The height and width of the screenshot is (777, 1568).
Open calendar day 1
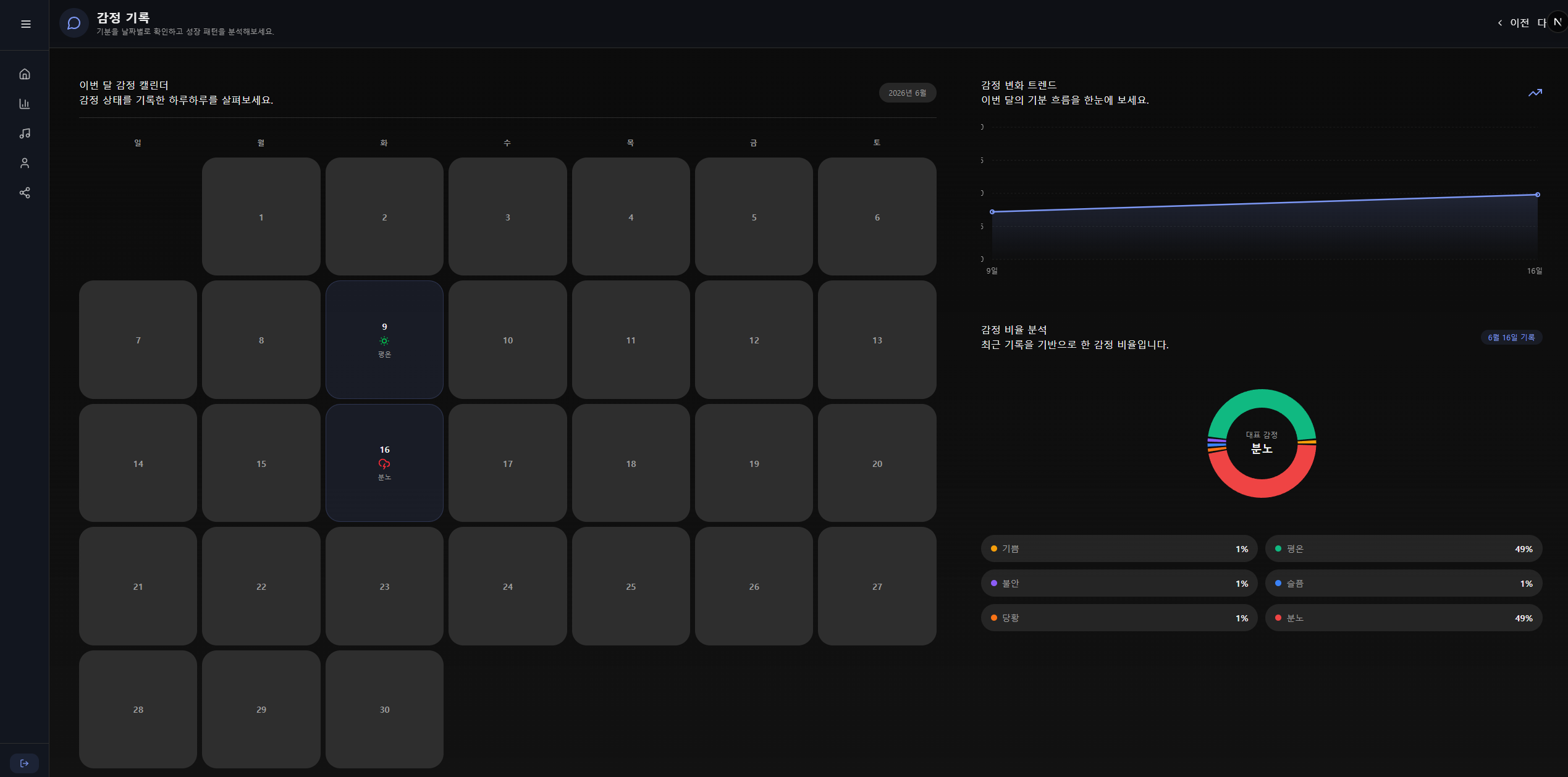point(261,216)
